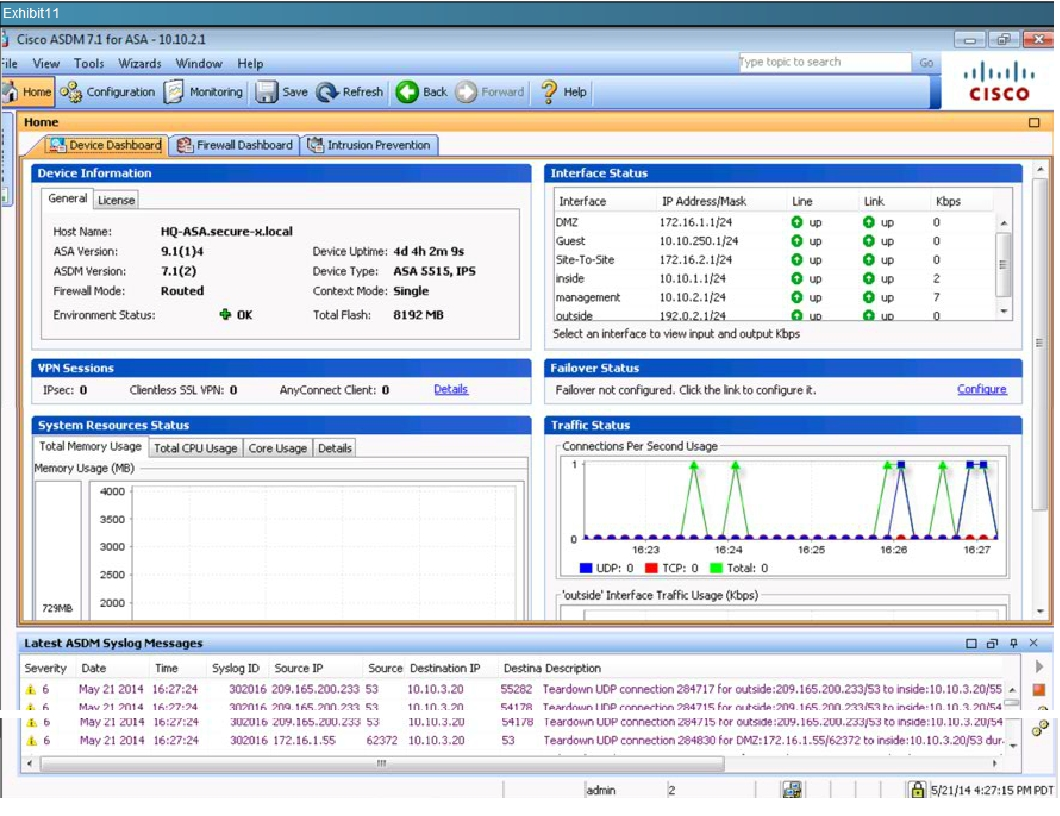Open the Help menu
This screenshot has width=1060, height=816.
tap(249, 64)
